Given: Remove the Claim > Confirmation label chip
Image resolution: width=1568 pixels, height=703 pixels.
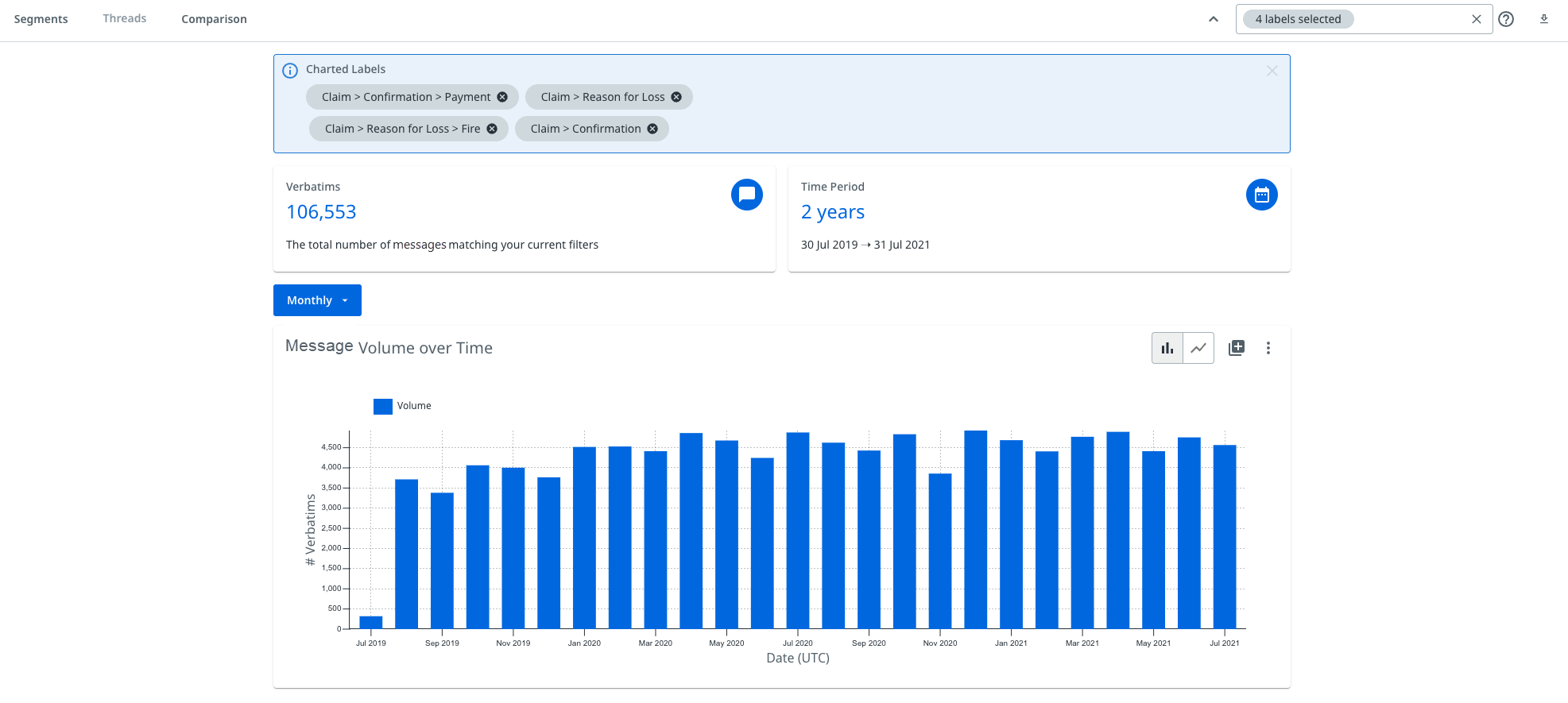Looking at the screenshot, I should [652, 129].
